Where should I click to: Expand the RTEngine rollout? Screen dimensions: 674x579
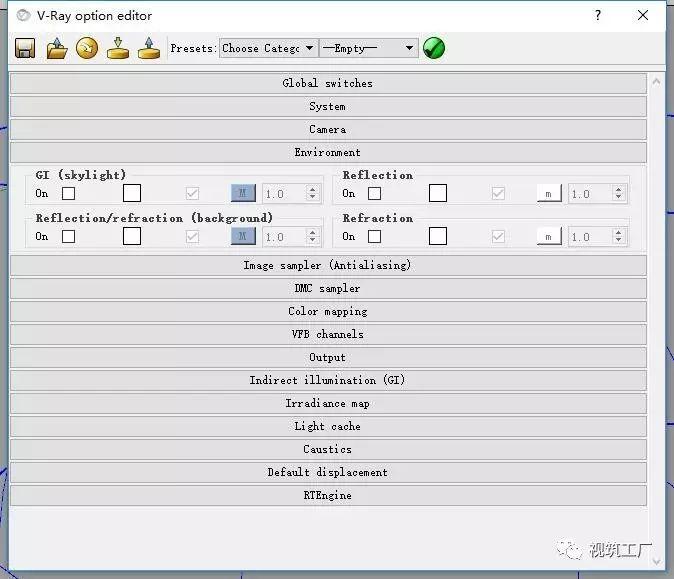[x=328, y=495]
